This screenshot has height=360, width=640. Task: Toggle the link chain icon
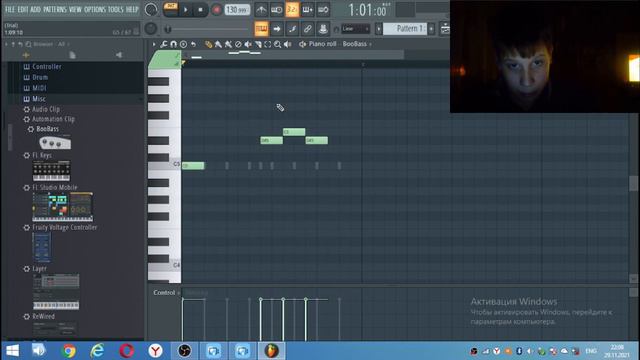(x=308, y=29)
